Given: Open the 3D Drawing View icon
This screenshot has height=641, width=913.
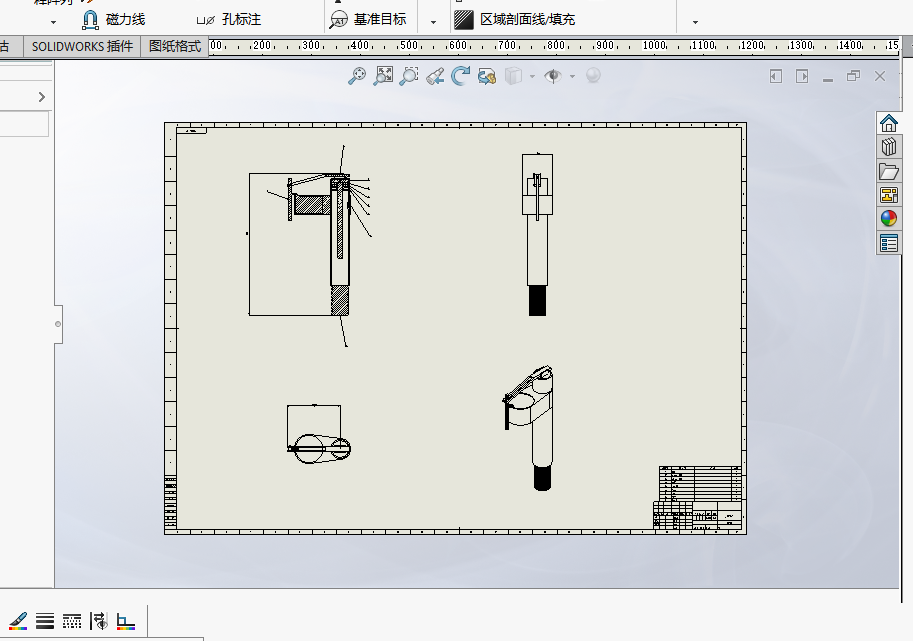Looking at the screenshot, I should 486,76.
